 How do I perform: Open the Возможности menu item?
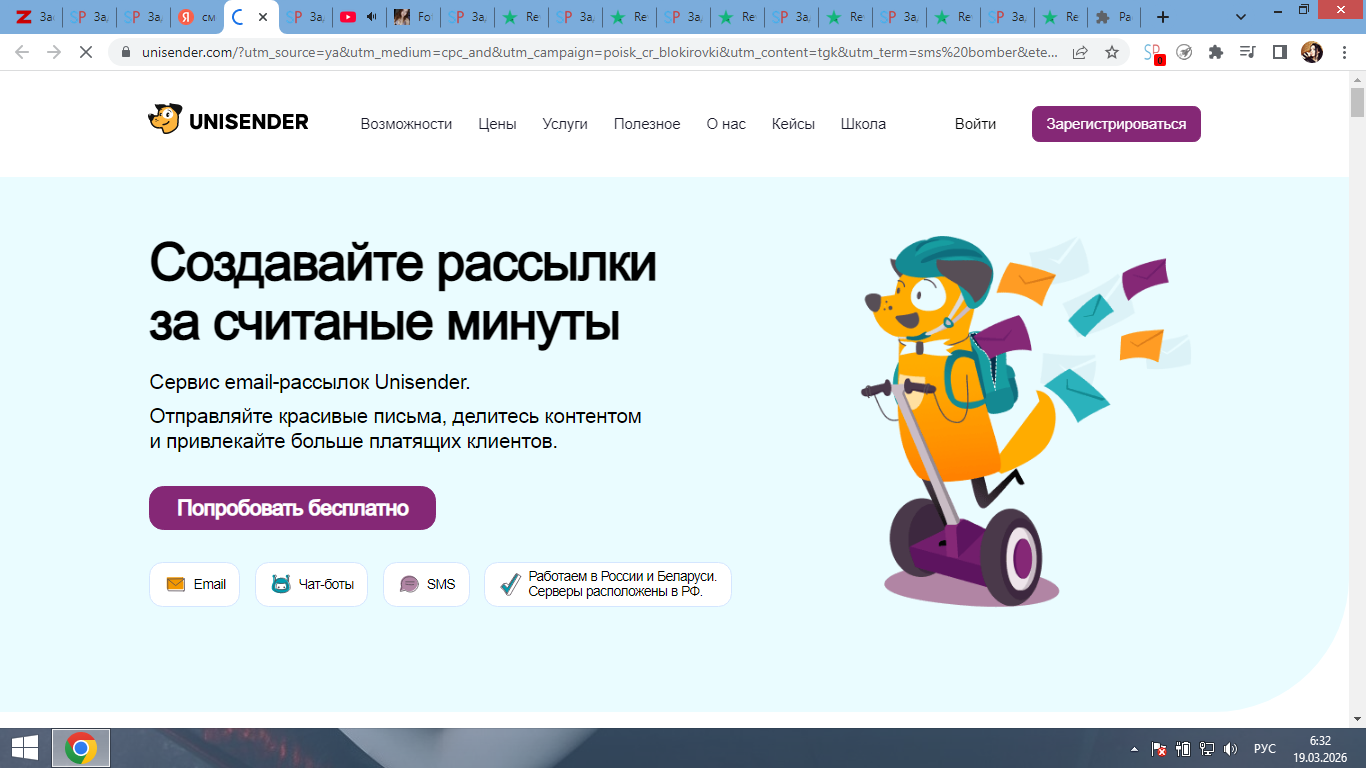tap(406, 124)
